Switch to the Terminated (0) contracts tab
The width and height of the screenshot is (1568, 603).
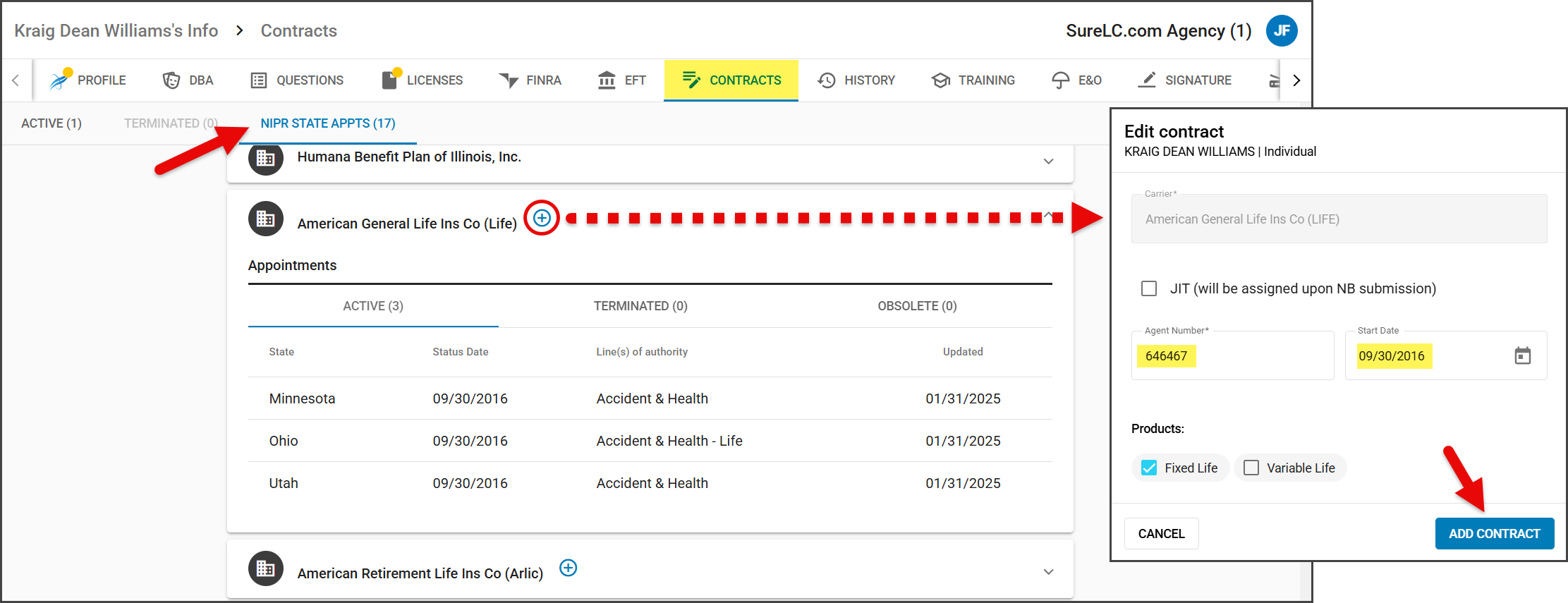coord(171,123)
